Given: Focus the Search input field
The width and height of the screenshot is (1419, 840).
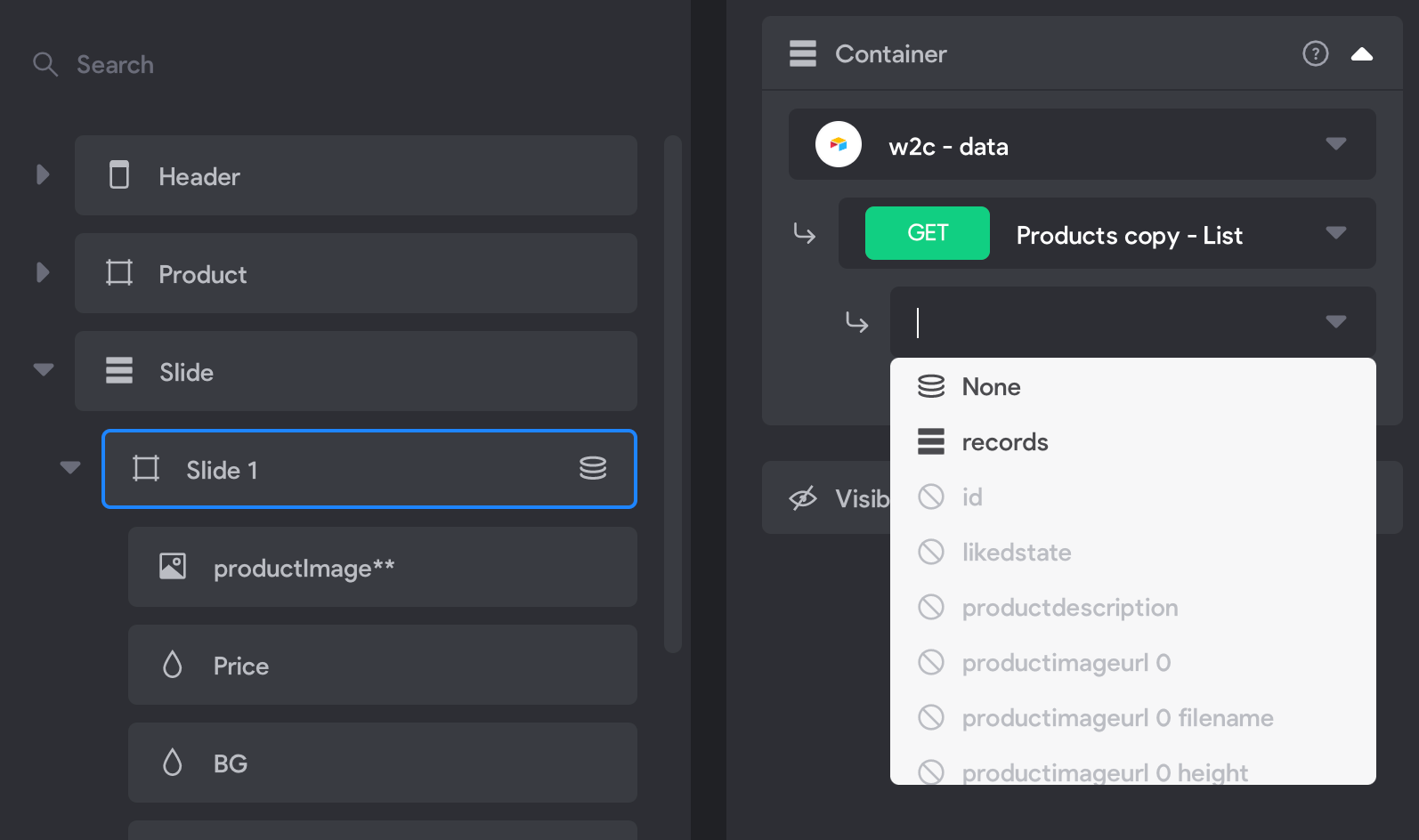Looking at the screenshot, I should pos(356,64).
